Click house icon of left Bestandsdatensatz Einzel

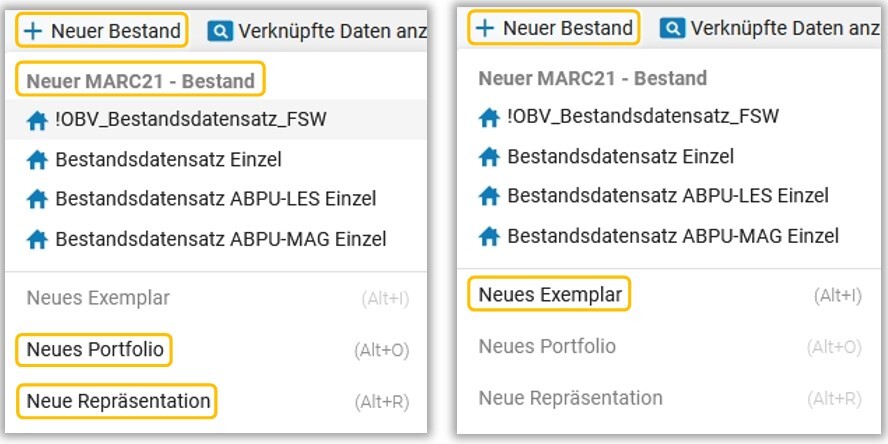(x=37, y=160)
